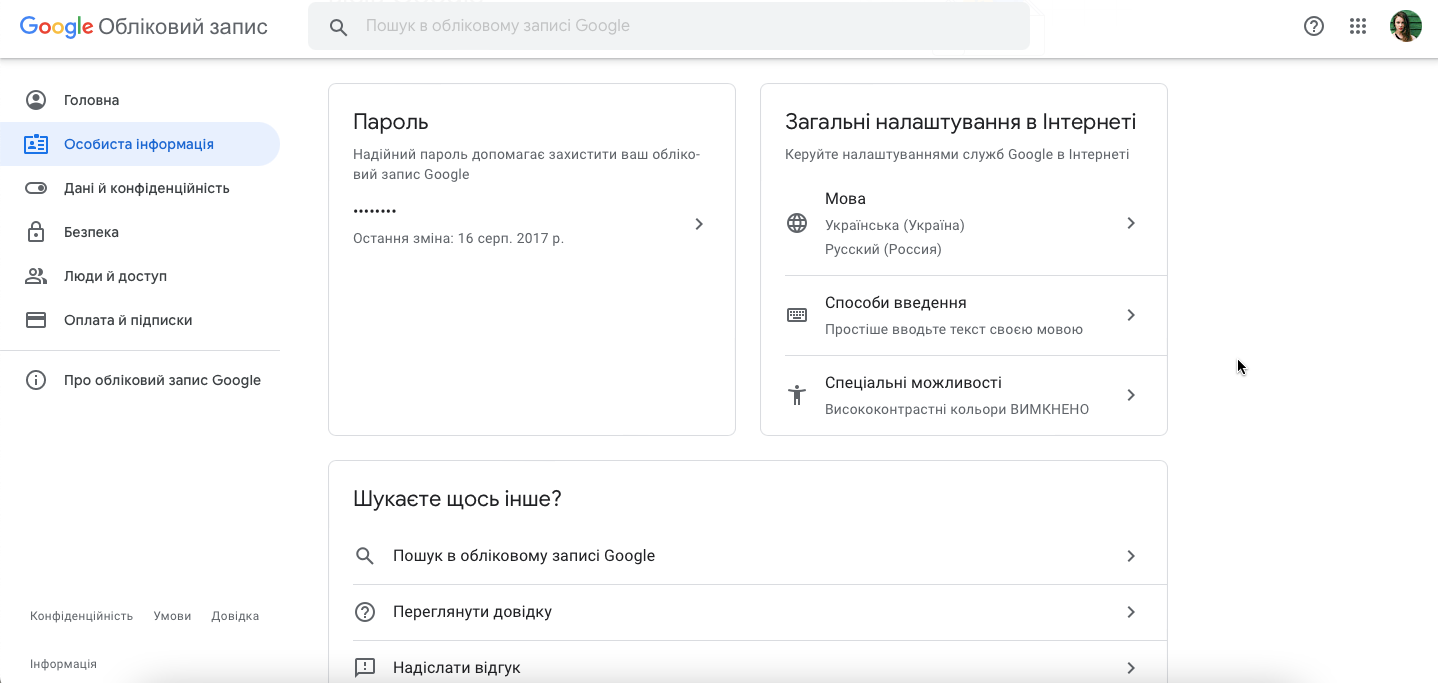Open the Умови footer link
1438x683 pixels.
pos(172,615)
